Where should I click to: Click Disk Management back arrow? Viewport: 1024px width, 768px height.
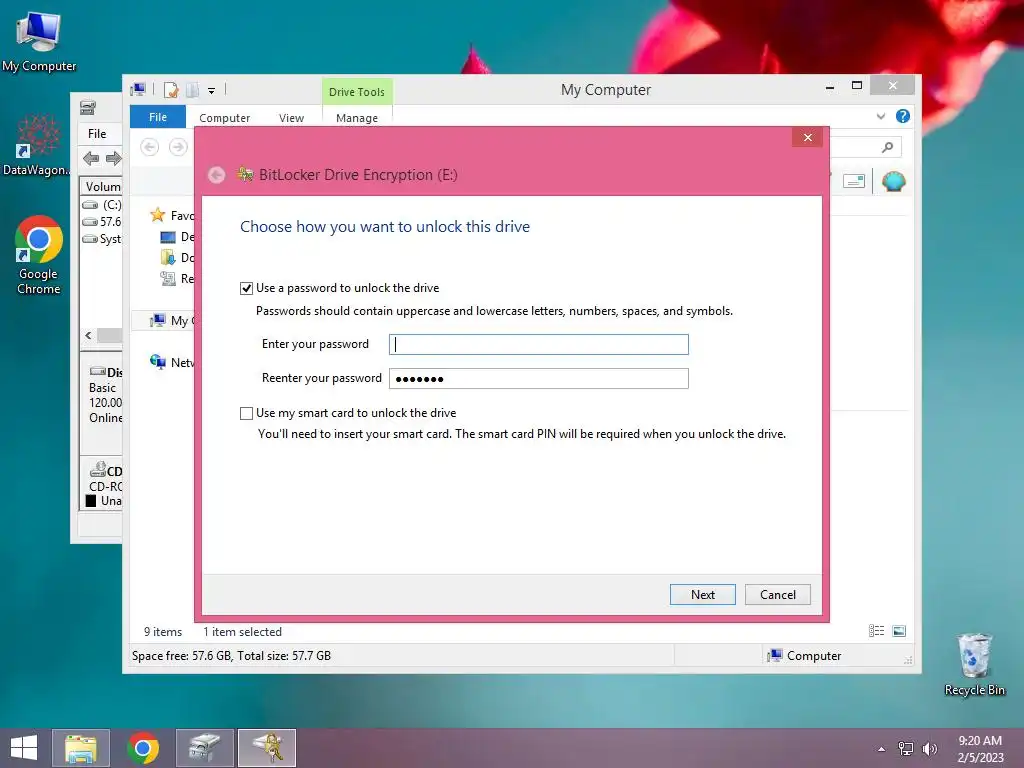click(91, 158)
